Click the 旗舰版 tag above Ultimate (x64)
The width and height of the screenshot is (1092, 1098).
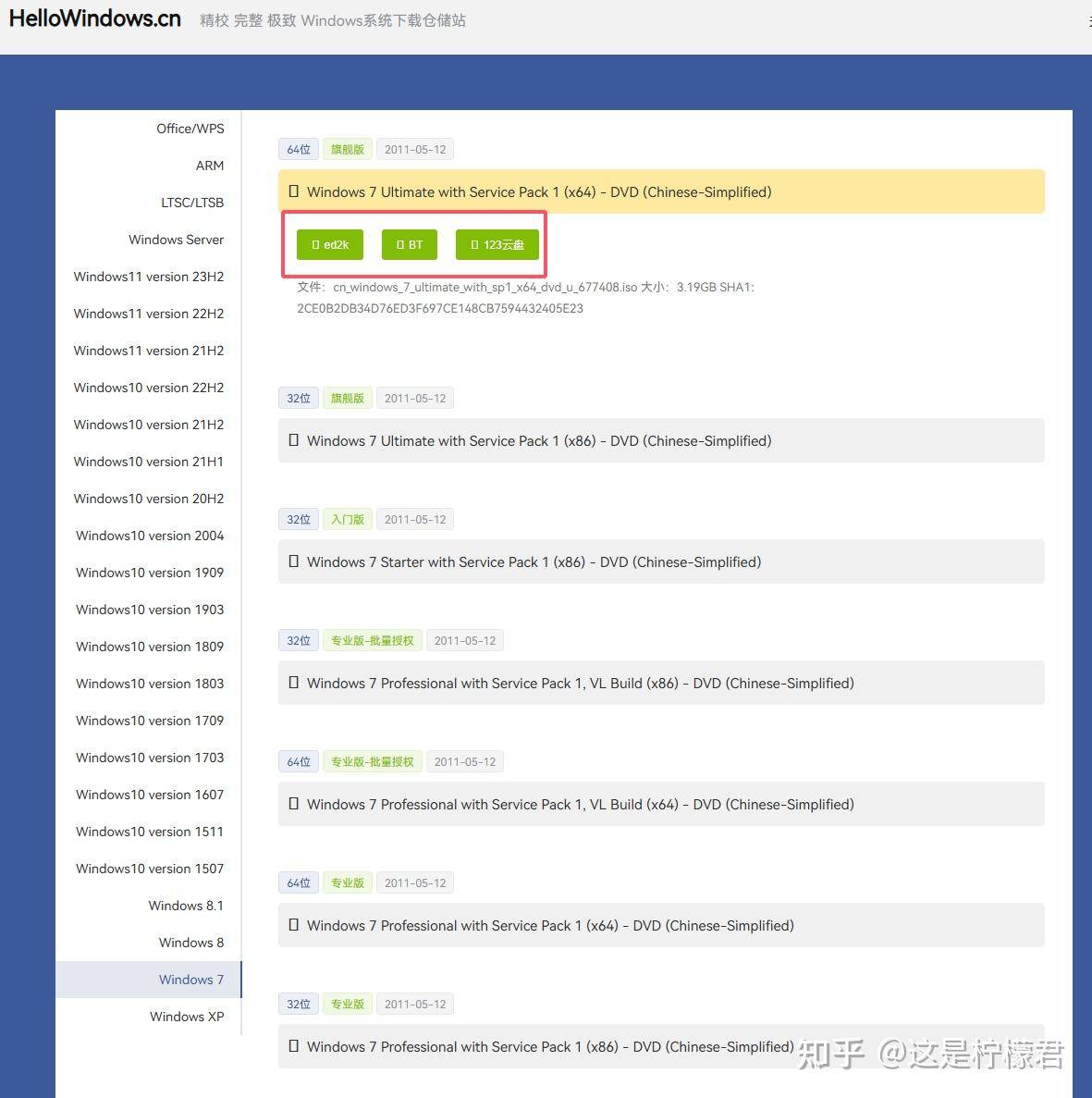(348, 150)
